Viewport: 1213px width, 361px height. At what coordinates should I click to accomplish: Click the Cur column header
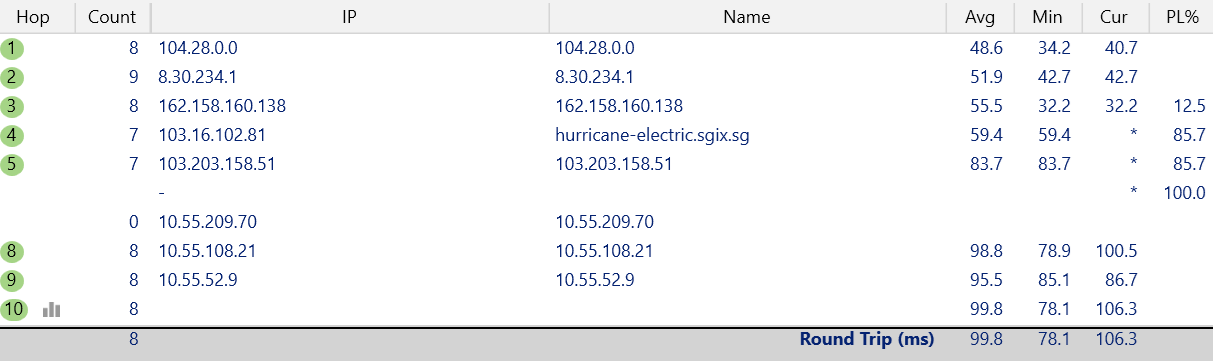pyautogui.click(x=1113, y=17)
